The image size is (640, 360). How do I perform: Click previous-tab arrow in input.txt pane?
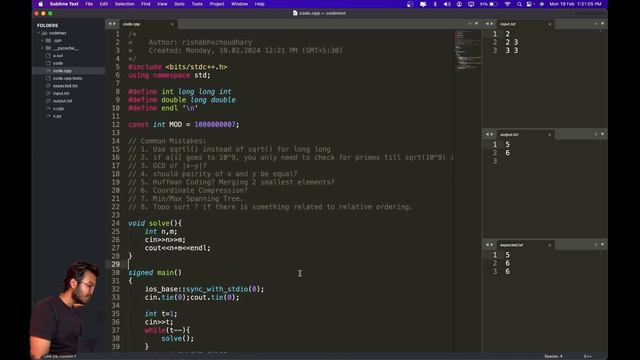point(487,24)
